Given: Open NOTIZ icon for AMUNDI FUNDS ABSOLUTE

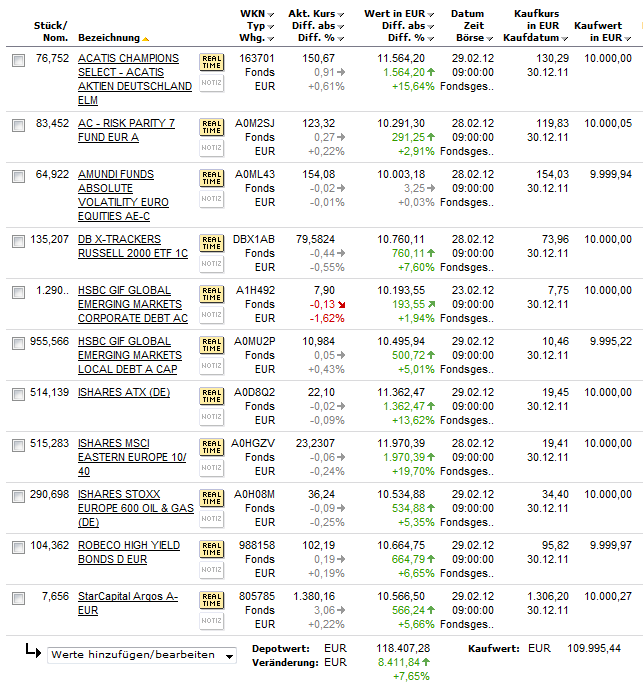Looking at the screenshot, I should coord(211,199).
